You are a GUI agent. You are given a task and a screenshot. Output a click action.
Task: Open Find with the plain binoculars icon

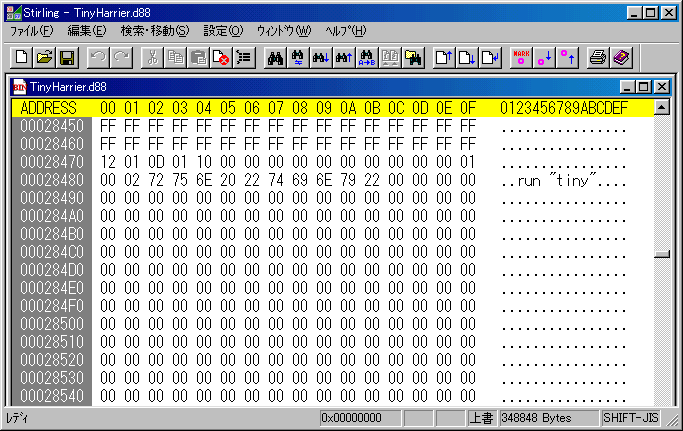275,58
